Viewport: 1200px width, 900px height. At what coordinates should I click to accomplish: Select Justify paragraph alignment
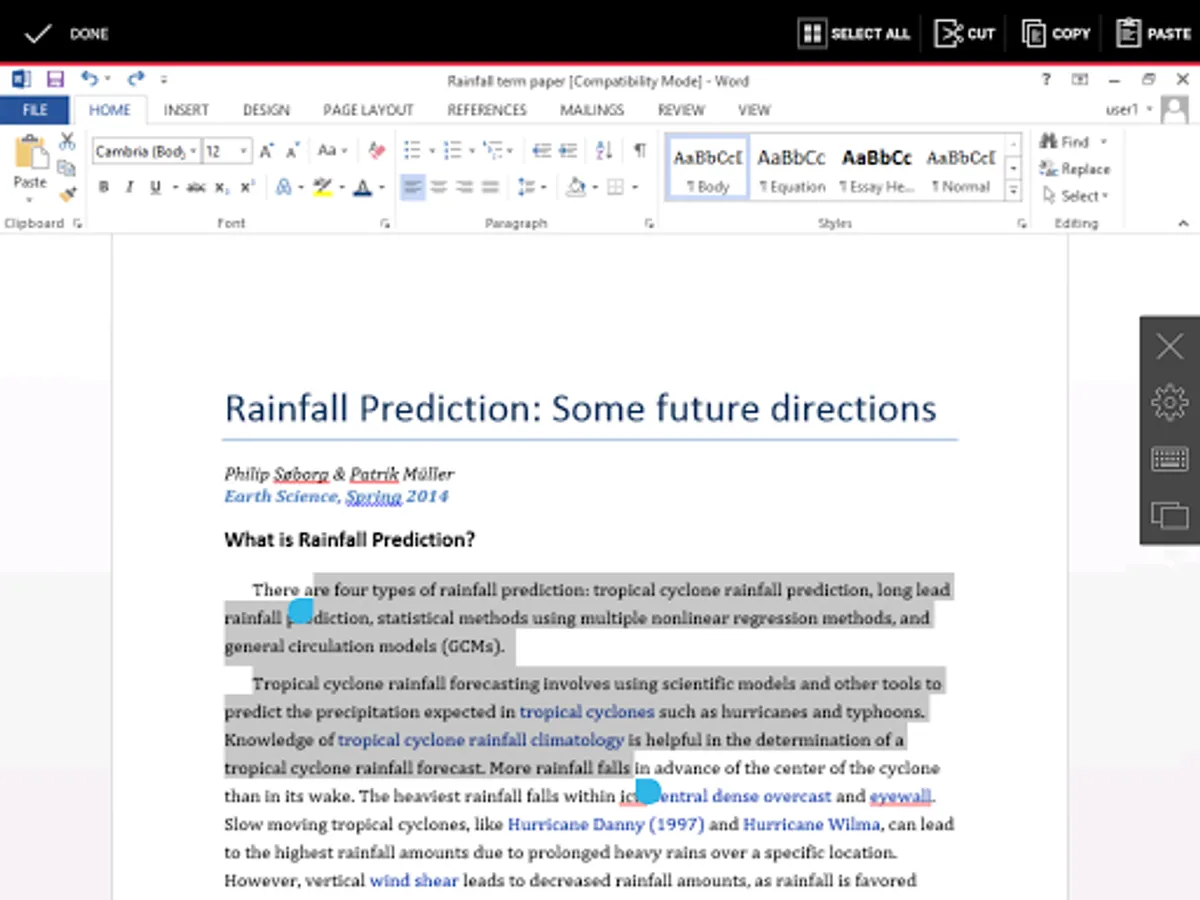coord(490,187)
